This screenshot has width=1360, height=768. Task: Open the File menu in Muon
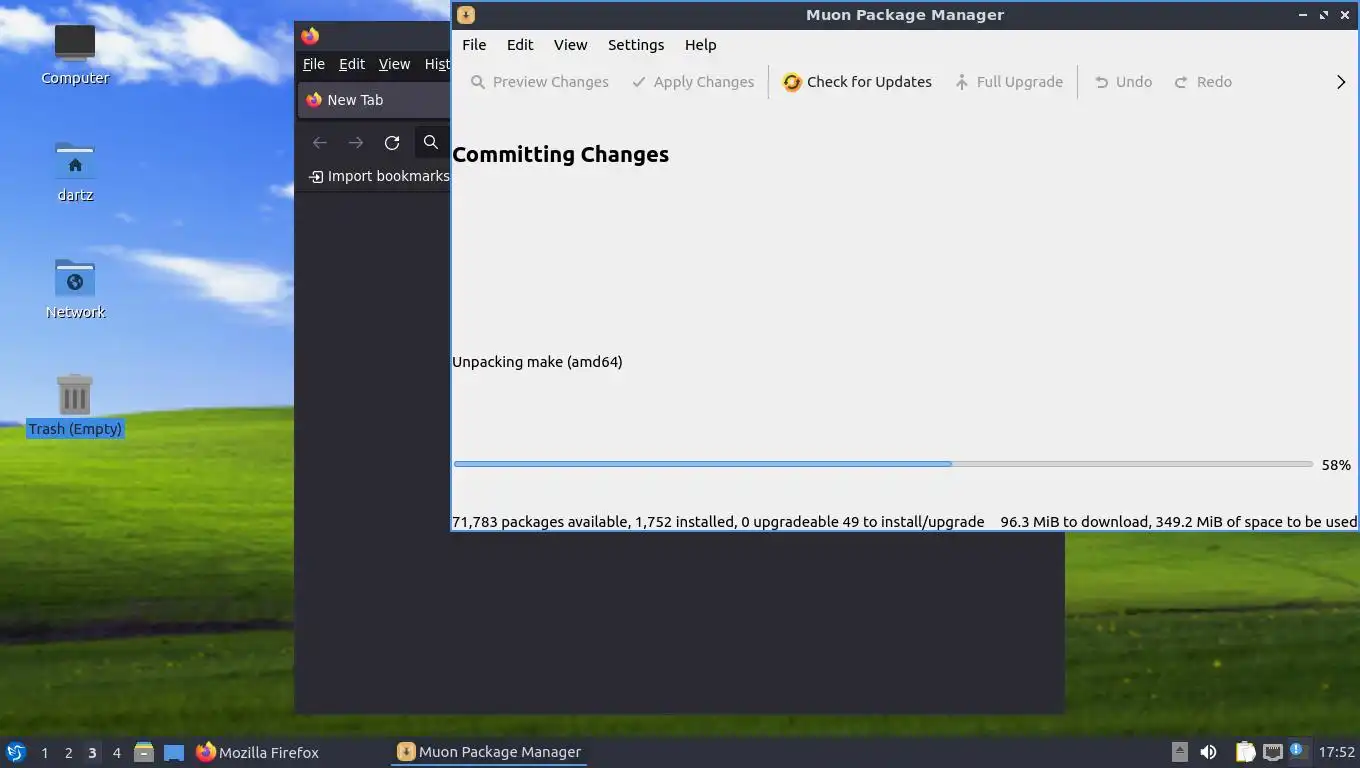click(474, 45)
